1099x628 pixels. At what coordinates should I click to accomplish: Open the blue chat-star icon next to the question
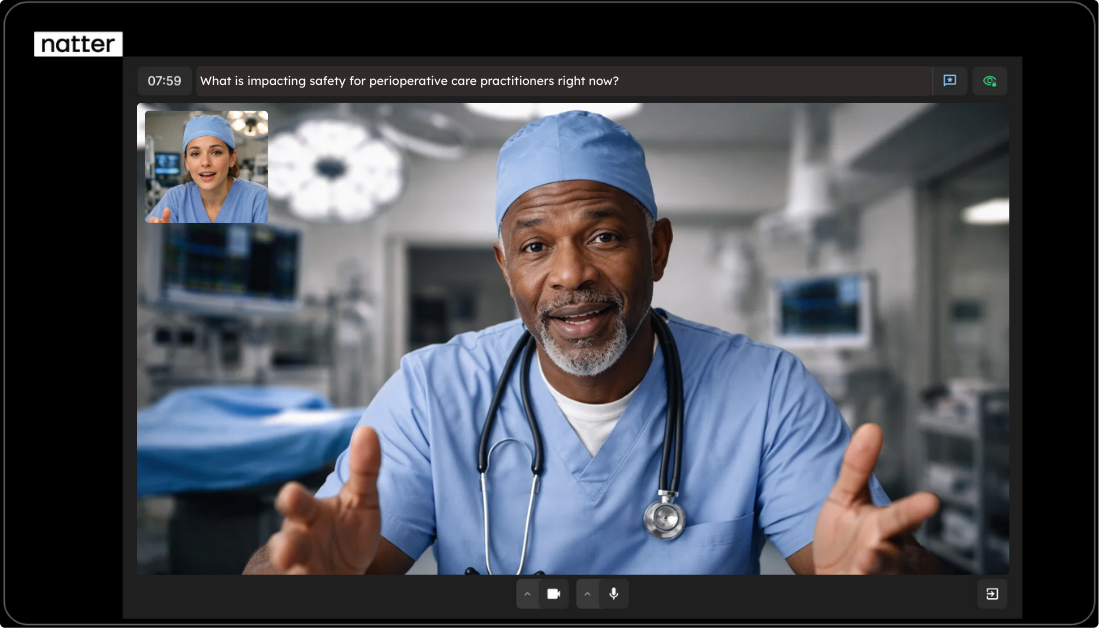pyautogui.click(x=949, y=81)
